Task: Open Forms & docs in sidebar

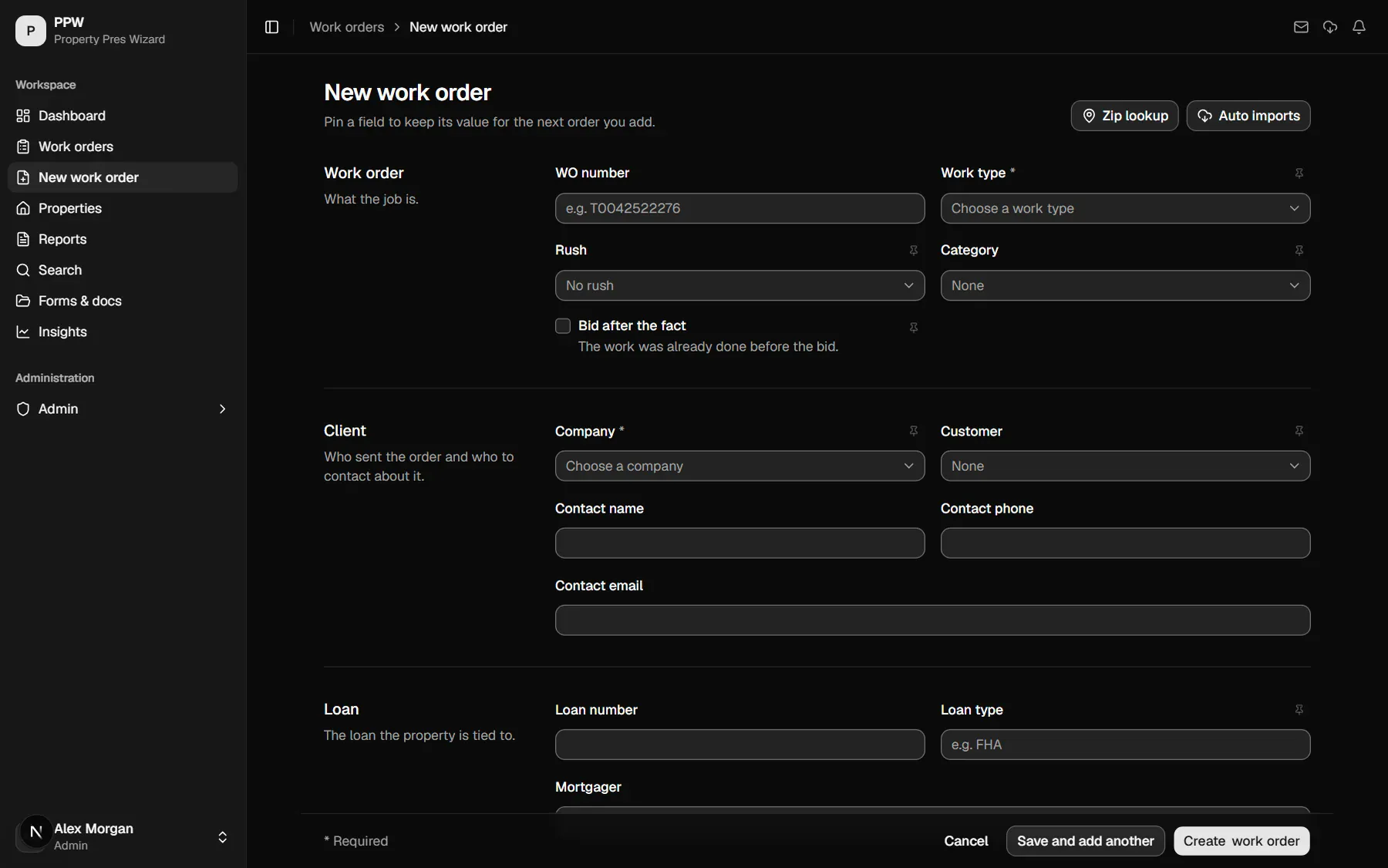Action: (123, 301)
